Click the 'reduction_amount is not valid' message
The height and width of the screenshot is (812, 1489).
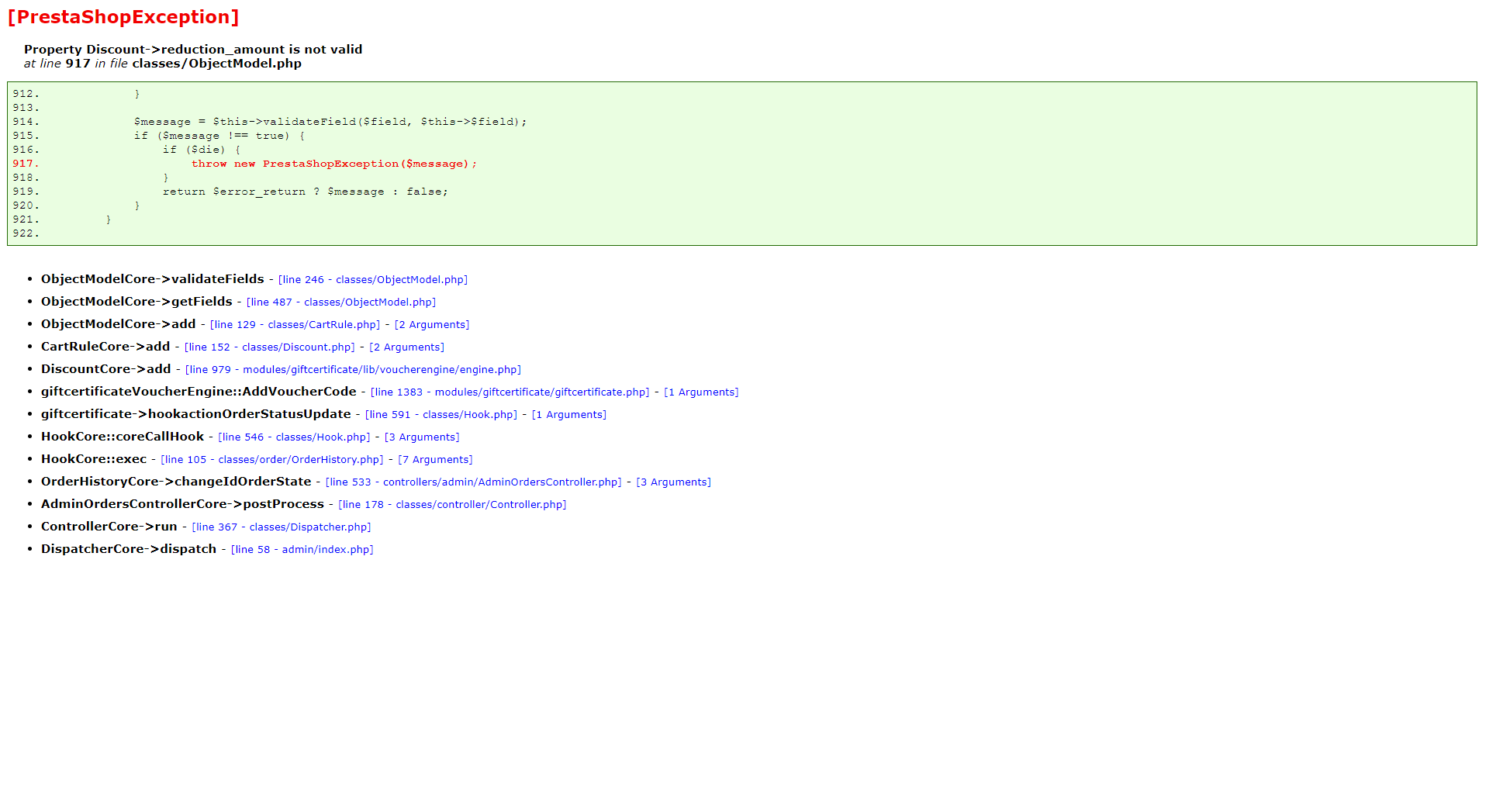pos(193,50)
